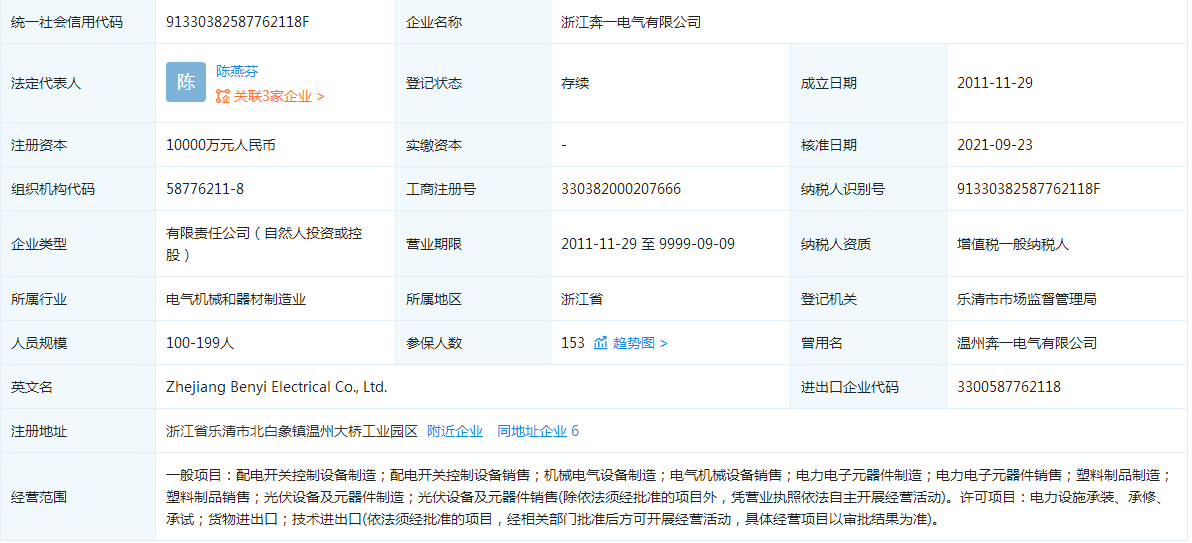Click business registration number 330382000207666

621,189
